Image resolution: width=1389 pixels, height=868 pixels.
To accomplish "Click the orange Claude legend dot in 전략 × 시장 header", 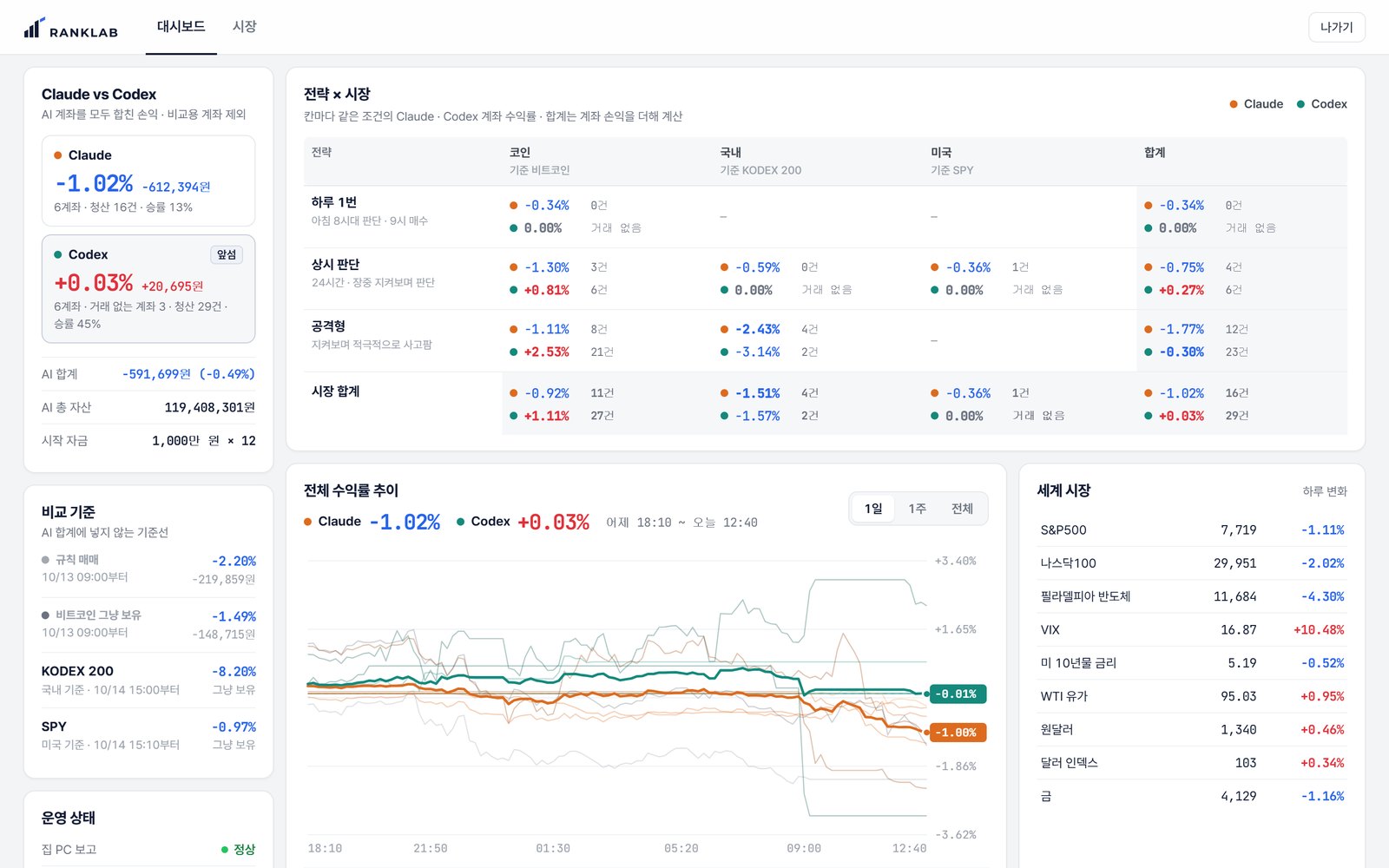I will [1234, 104].
